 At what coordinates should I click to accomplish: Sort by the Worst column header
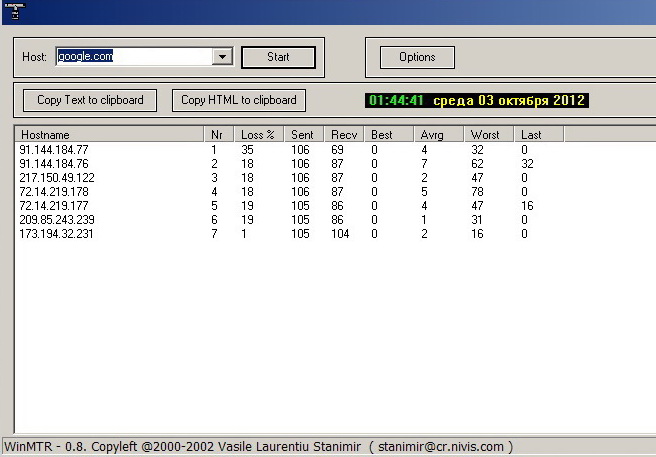point(488,134)
